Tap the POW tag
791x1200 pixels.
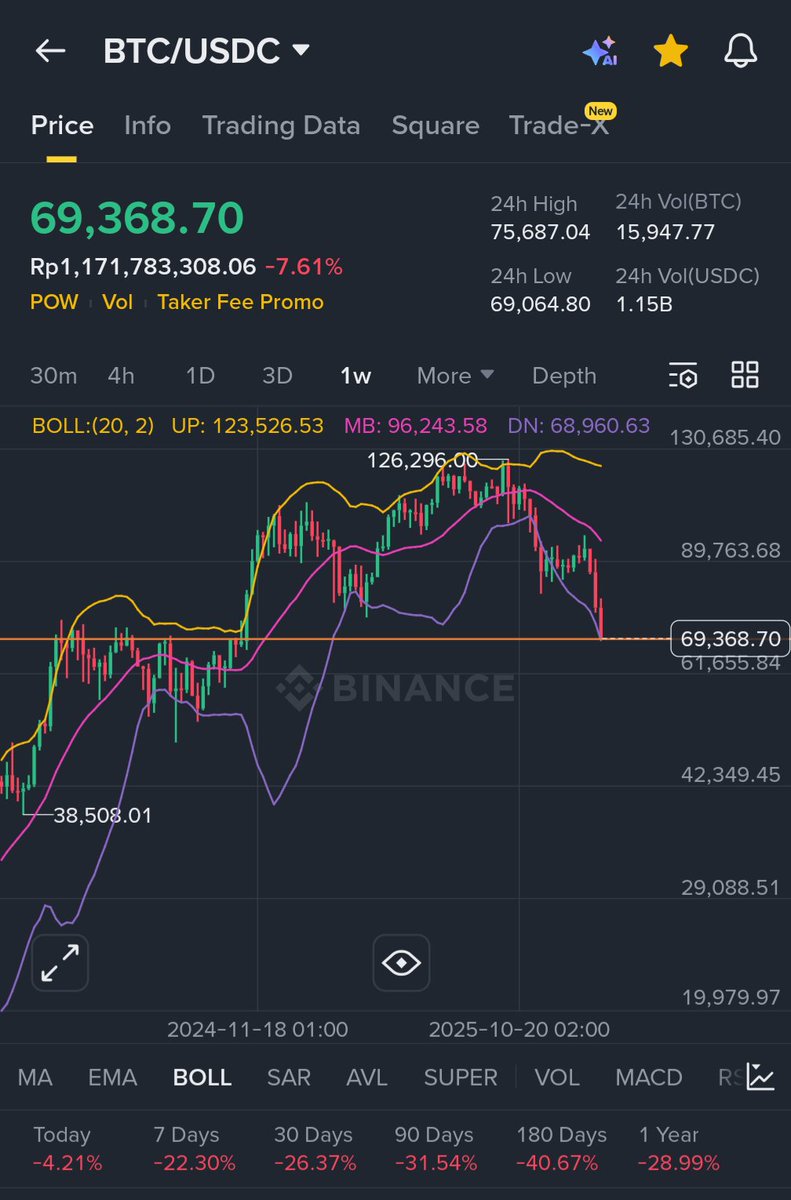(x=54, y=302)
